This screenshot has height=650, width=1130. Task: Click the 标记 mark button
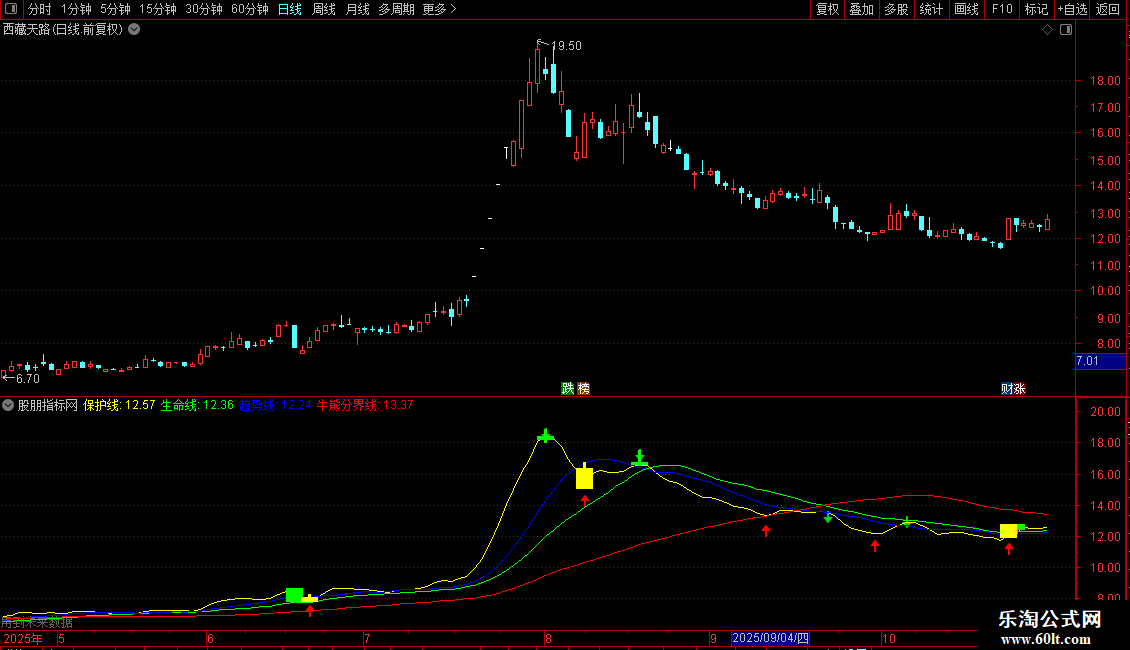(1036, 9)
